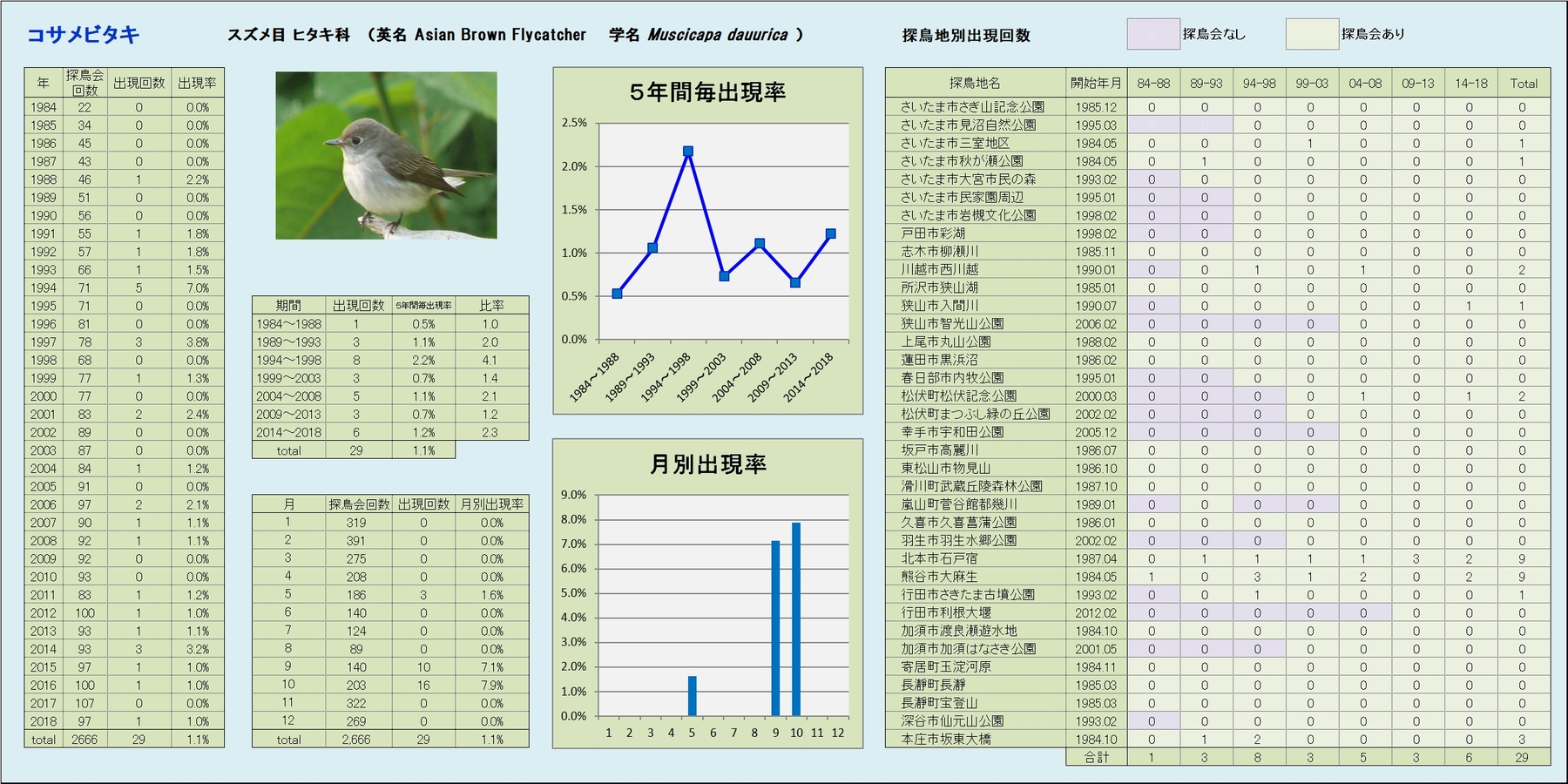
Task: Click row さいたま市見沼自然公園
Action: (x=1218, y=125)
